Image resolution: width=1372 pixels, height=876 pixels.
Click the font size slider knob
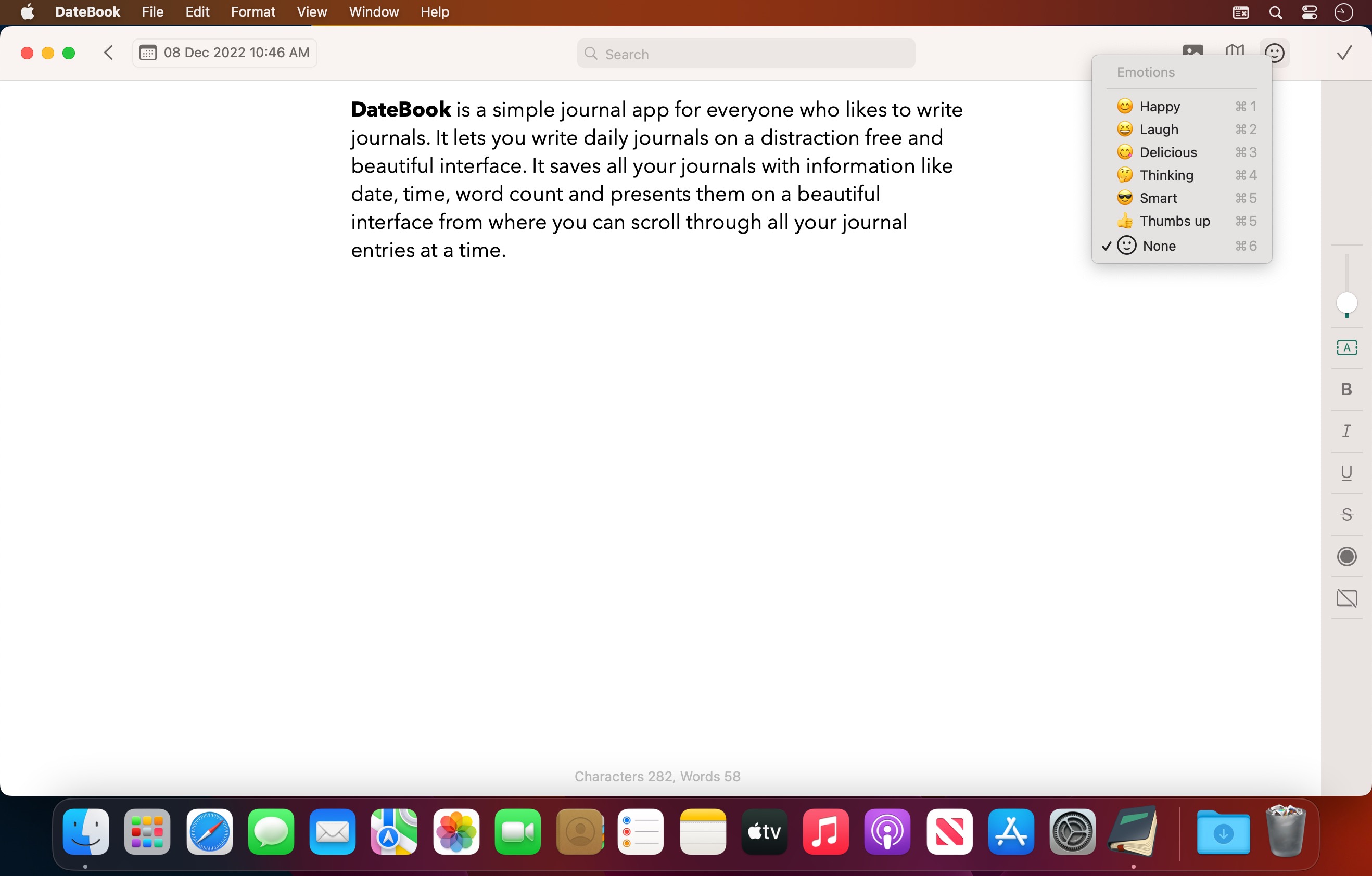(x=1346, y=303)
